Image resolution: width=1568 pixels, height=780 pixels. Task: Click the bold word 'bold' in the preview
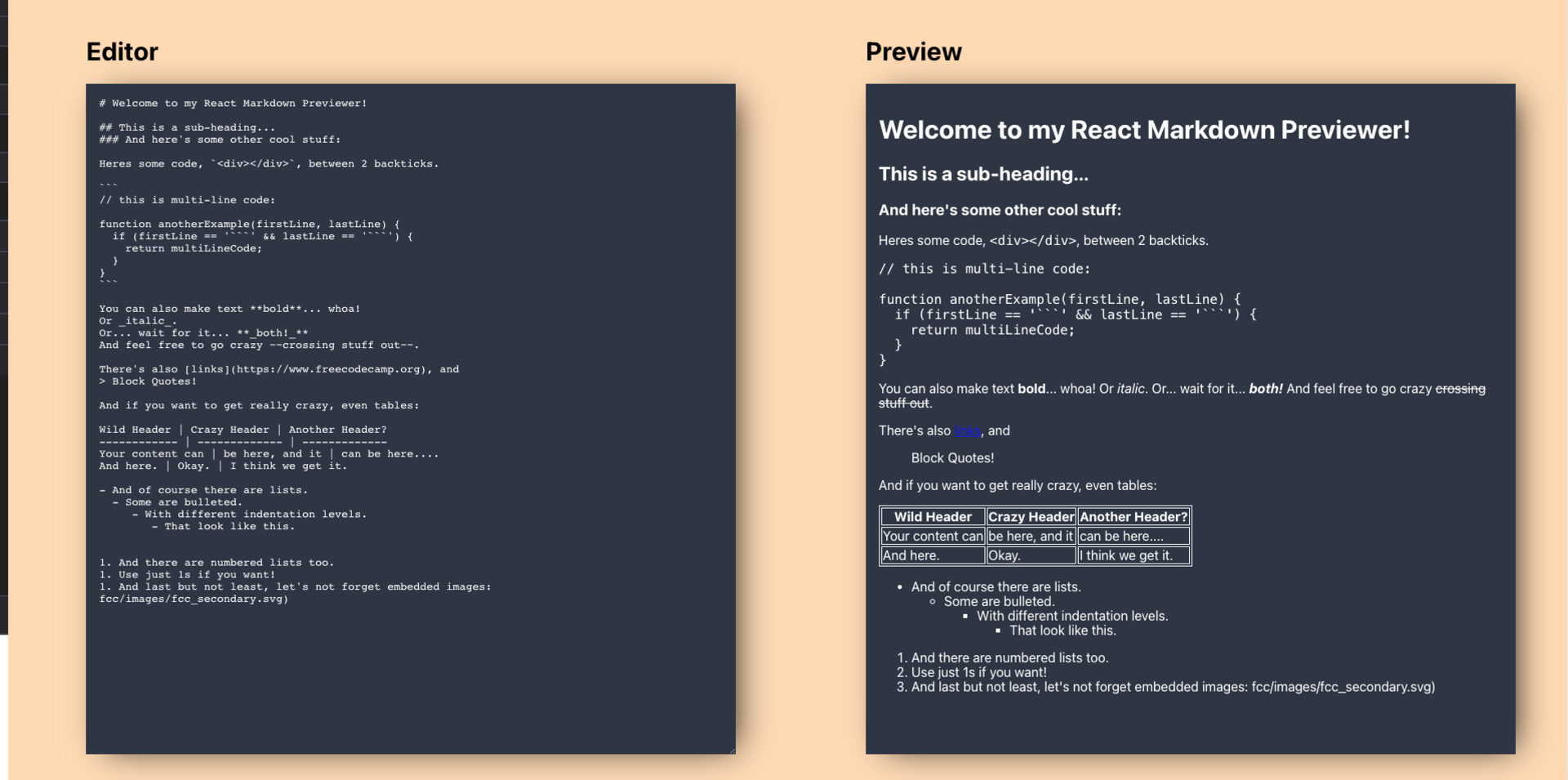1031,389
